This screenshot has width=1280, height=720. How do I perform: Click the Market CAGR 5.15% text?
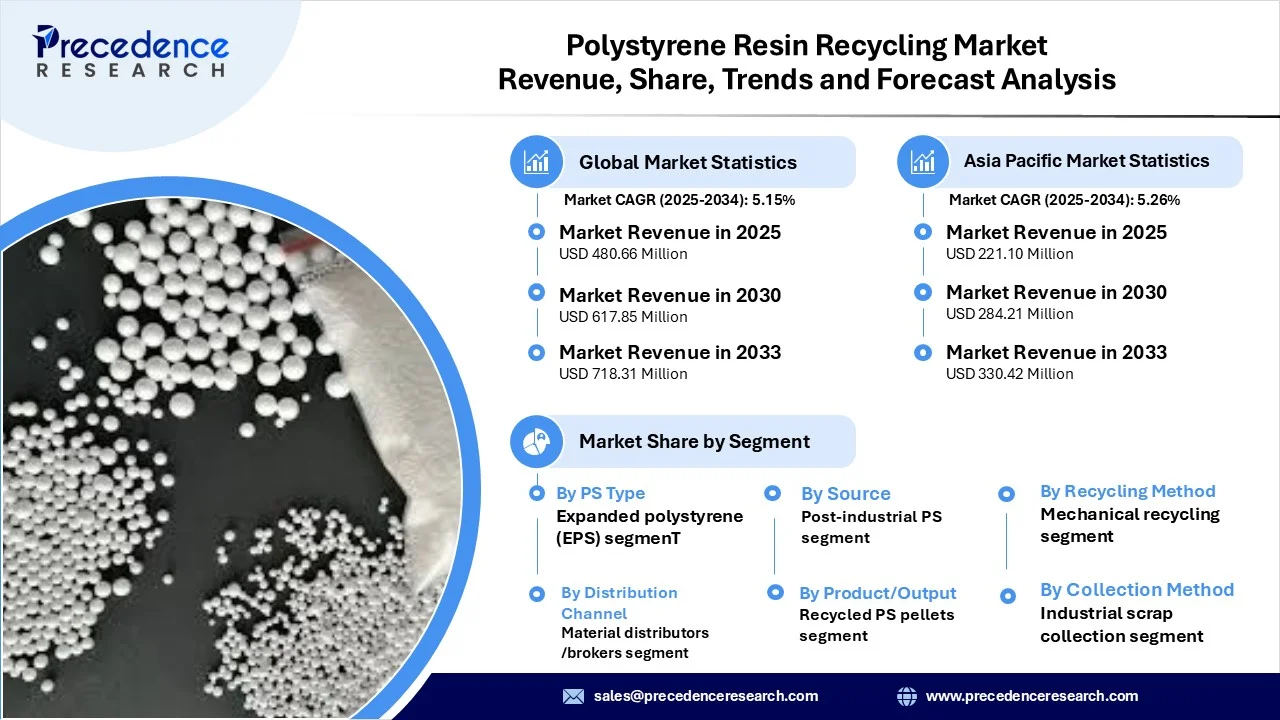click(x=679, y=200)
